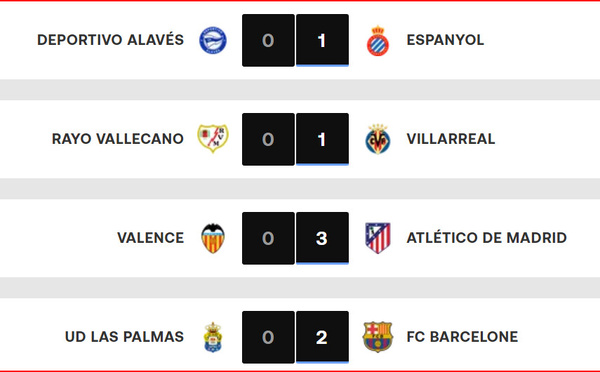
Task: Open the FC BARCELONE team name
Action: pyautogui.click(x=462, y=337)
